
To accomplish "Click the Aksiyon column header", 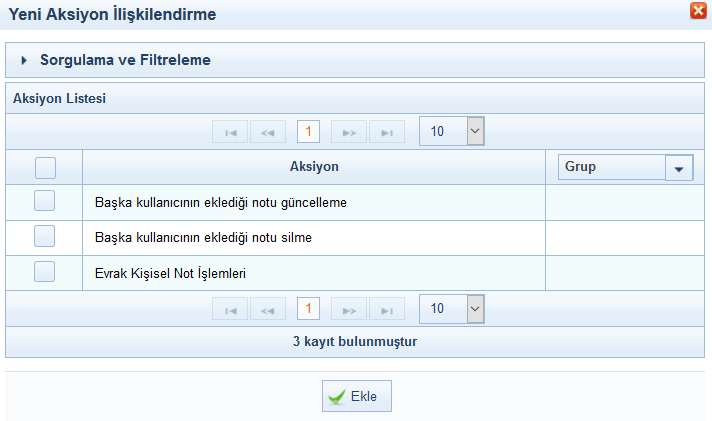I will (x=314, y=167).
